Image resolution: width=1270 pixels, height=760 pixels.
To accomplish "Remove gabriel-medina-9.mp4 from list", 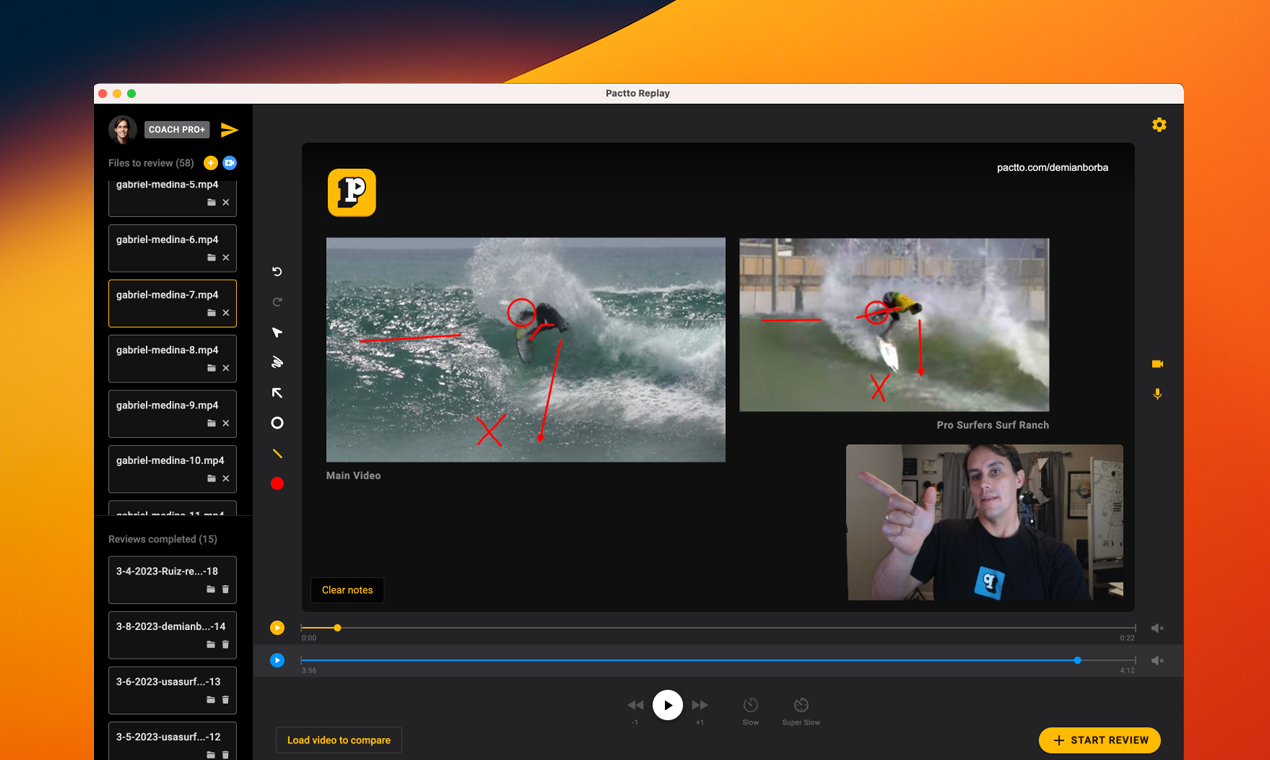I will [x=226, y=423].
